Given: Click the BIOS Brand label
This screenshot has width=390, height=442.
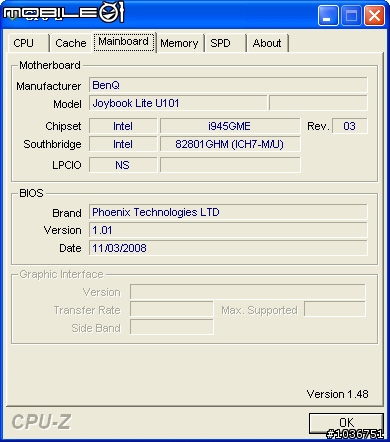Looking at the screenshot, I should (67, 213).
